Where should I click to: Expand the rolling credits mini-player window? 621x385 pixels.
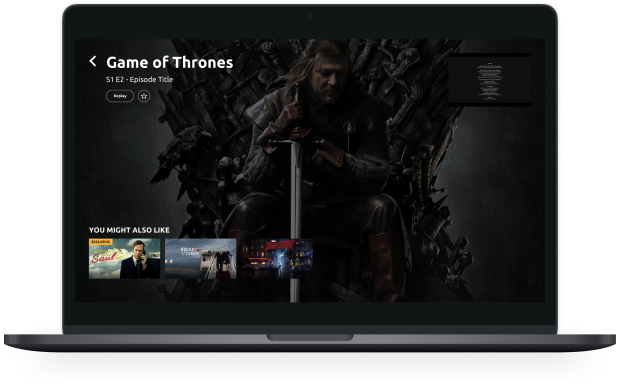pos(490,79)
